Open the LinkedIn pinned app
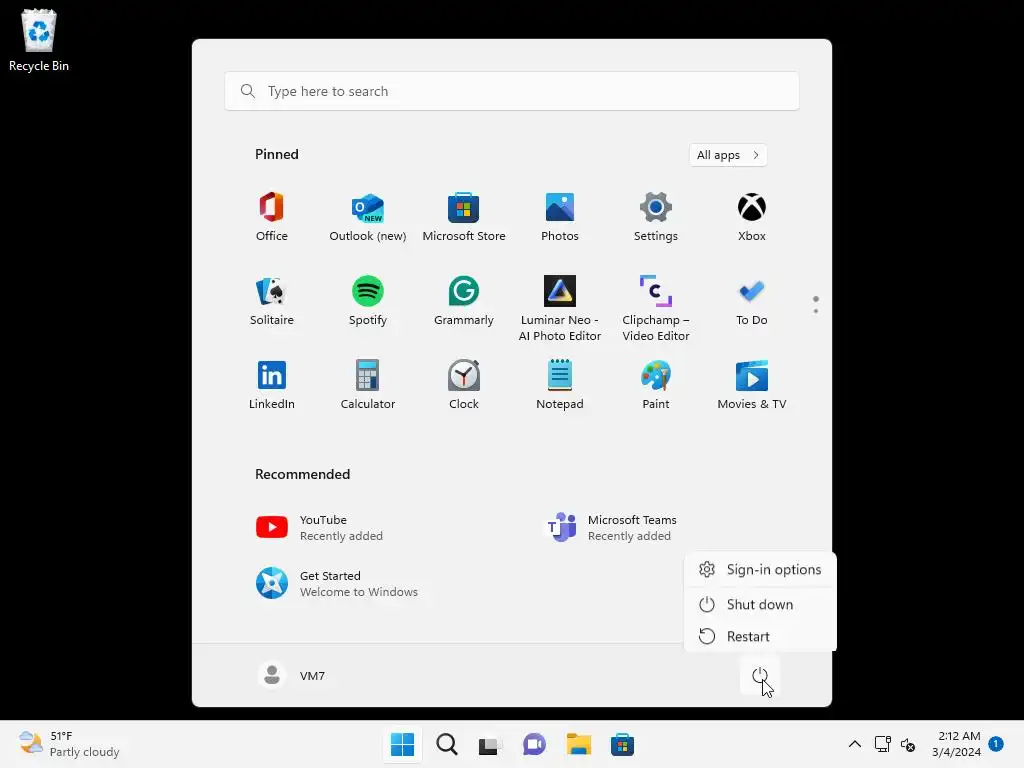The height and width of the screenshot is (768, 1024). [272, 385]
